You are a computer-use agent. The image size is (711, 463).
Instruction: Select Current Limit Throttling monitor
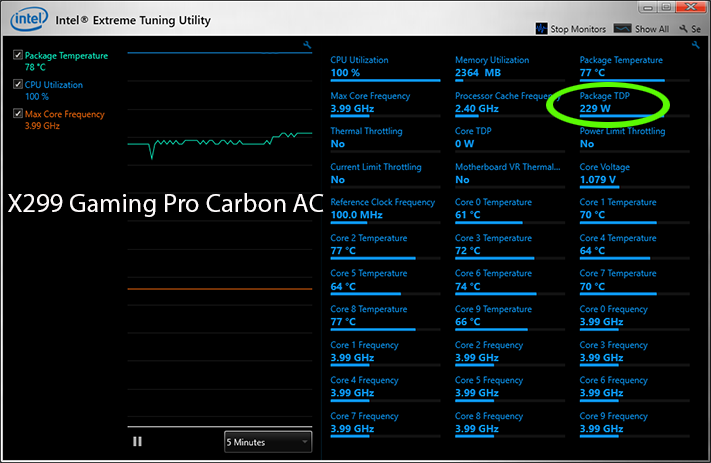(x=385, y=174)
